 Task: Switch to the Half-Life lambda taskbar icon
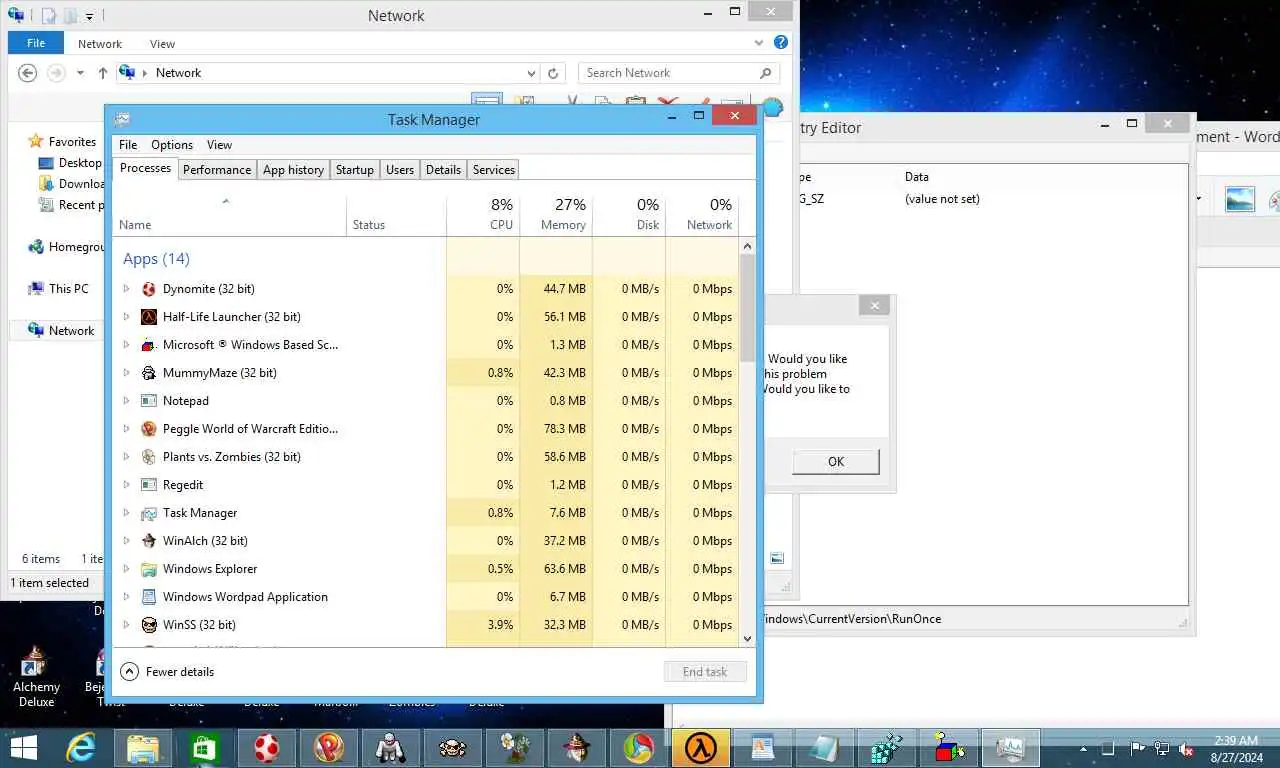[x=700, y=747]
